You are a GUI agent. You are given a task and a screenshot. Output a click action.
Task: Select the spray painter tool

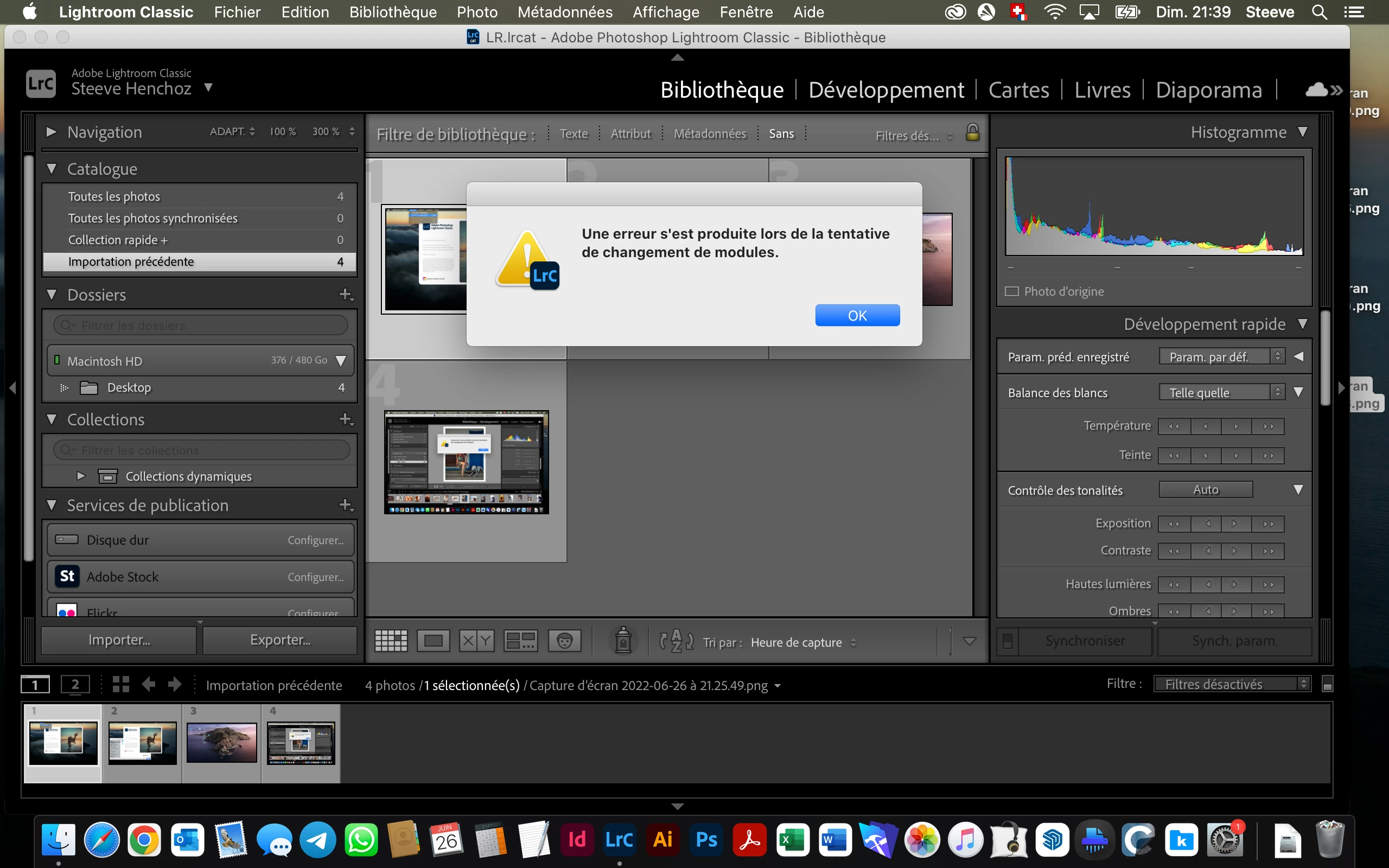[623, 641]
